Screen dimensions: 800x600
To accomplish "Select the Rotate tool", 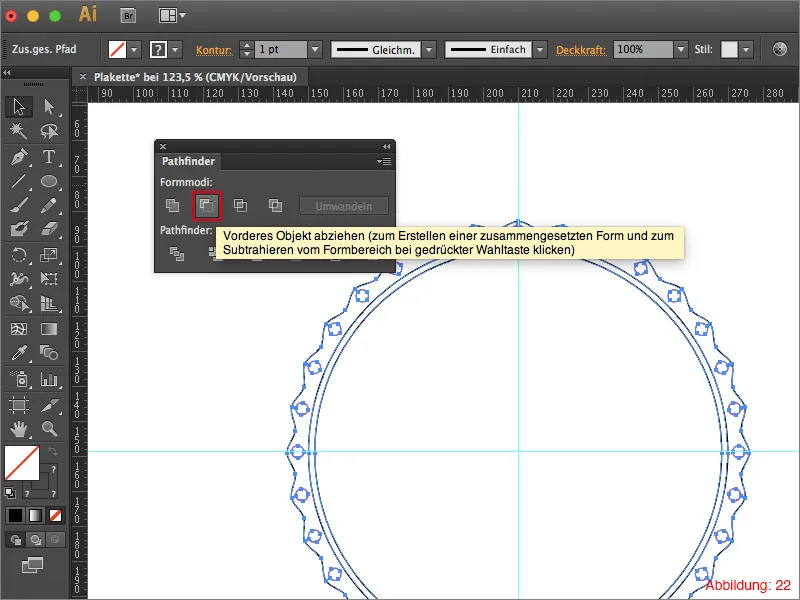I will click(19, 255).
